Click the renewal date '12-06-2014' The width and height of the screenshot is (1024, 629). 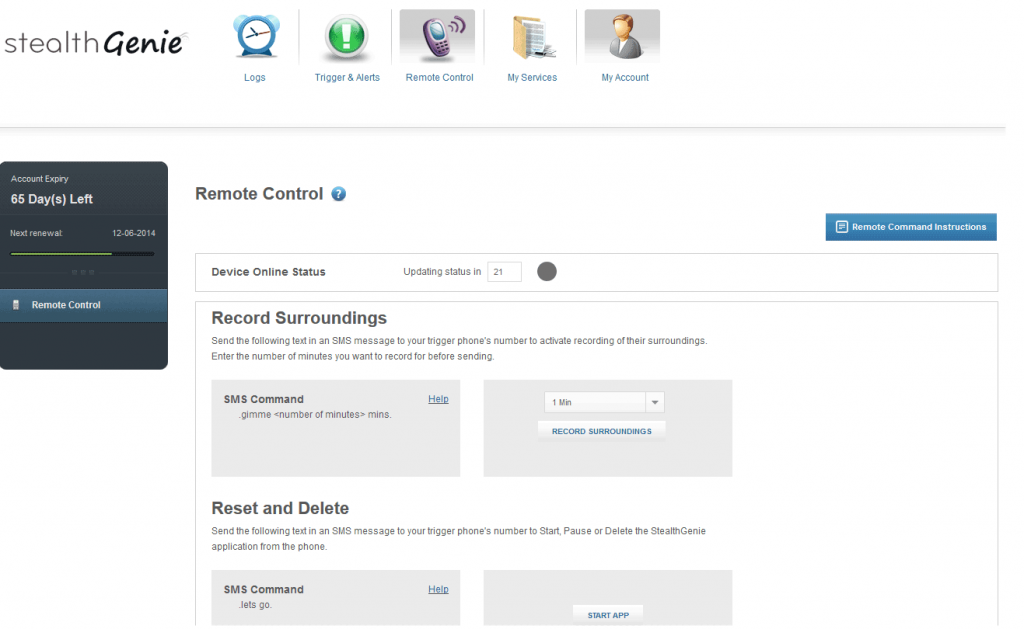tap(134, 233)
